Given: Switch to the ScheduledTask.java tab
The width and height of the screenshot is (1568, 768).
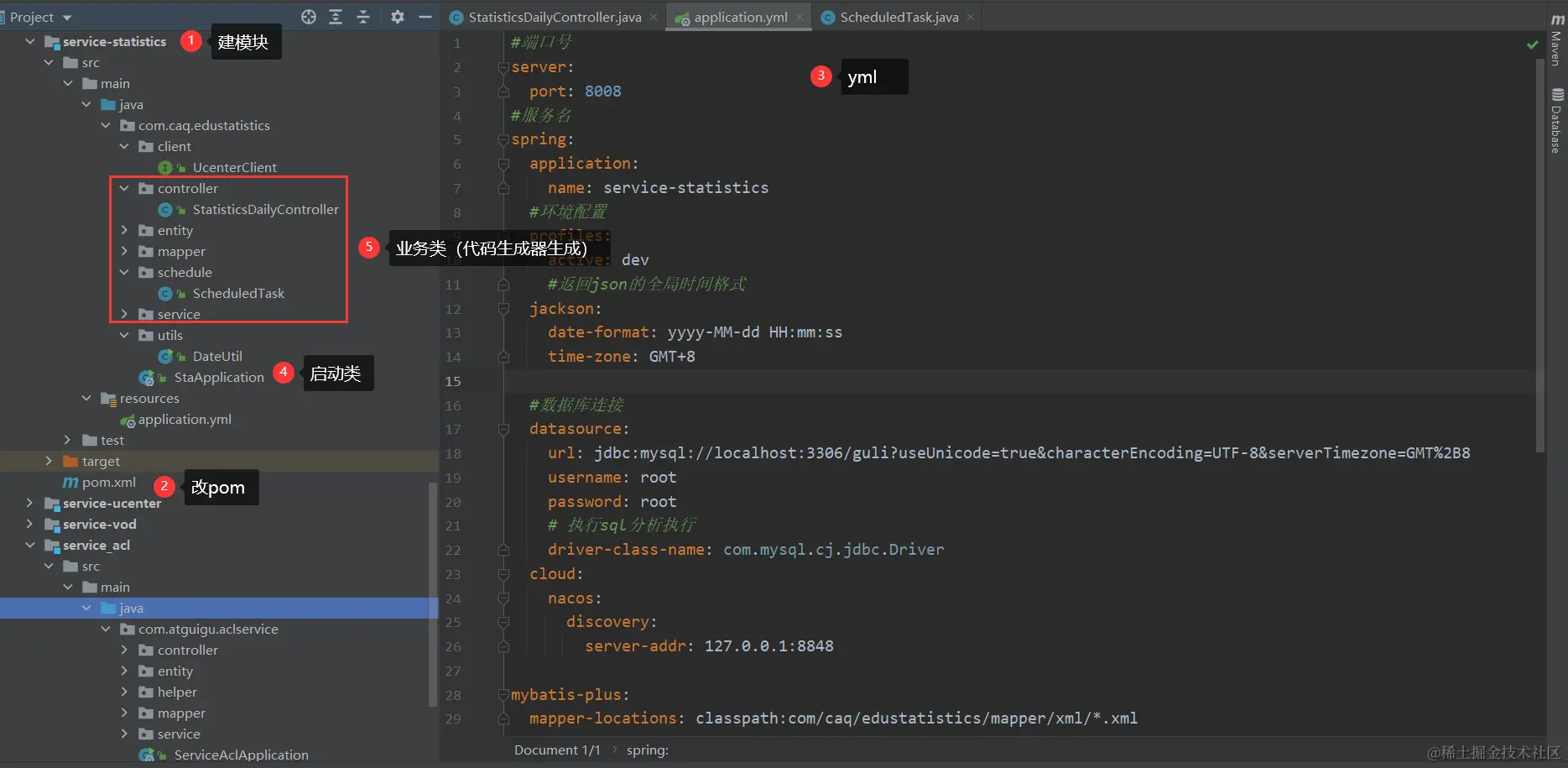Looking at the screenshot, I should click(899, 17).
